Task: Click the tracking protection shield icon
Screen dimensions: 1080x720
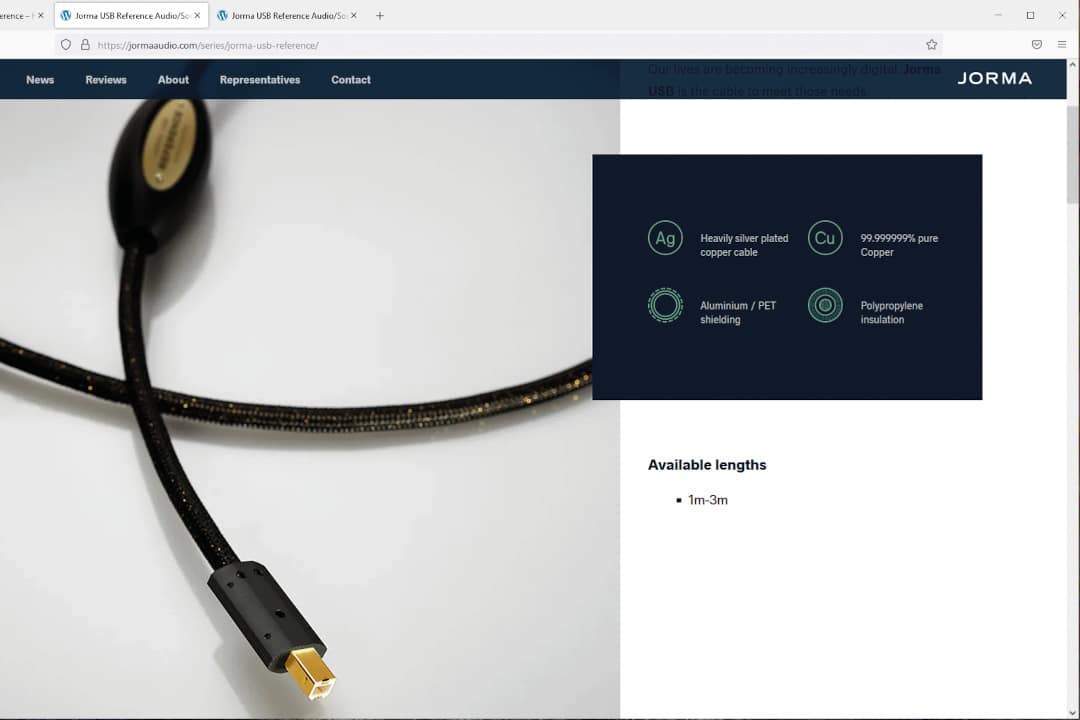Action: click(66, 45)
